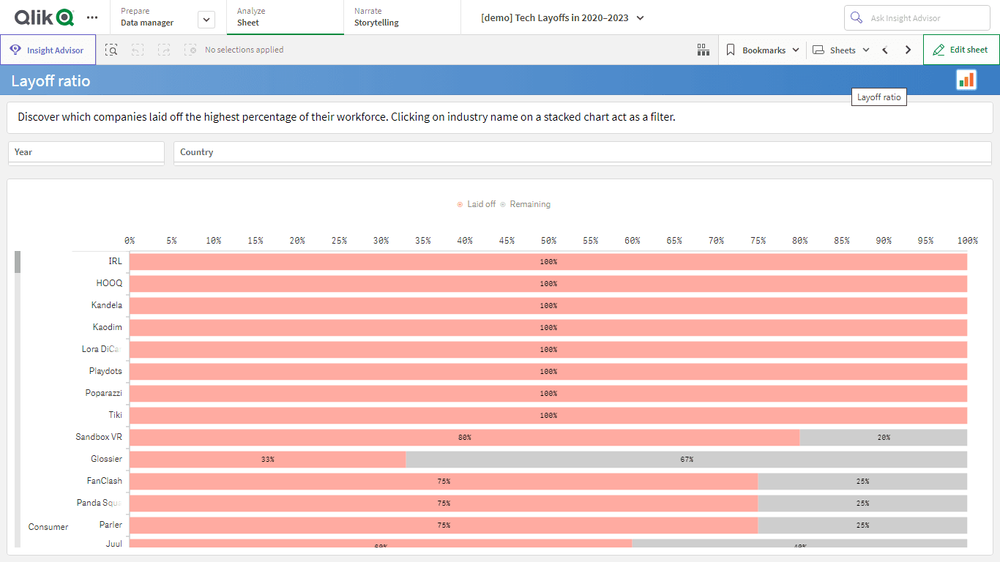Expand the Prepare dropdown arrow
The image size is (1000, 562).
206,19
